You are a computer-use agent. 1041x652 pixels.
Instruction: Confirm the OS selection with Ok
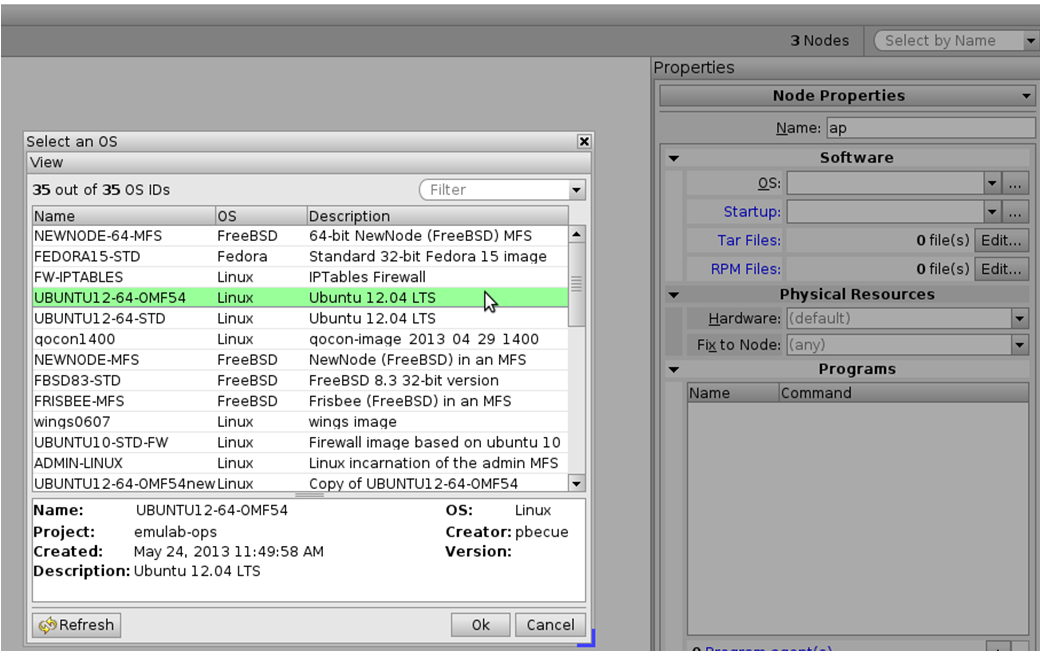click(x=481, y=625)
